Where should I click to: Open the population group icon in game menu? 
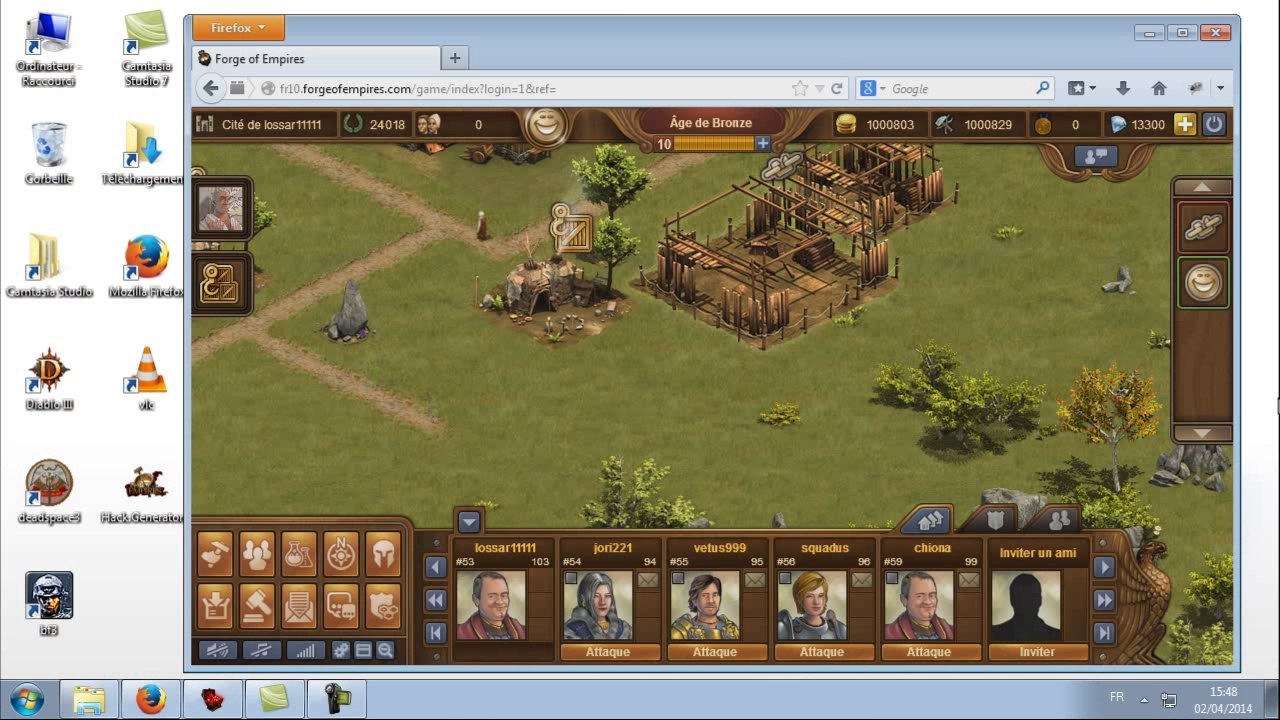click(257, 553)
